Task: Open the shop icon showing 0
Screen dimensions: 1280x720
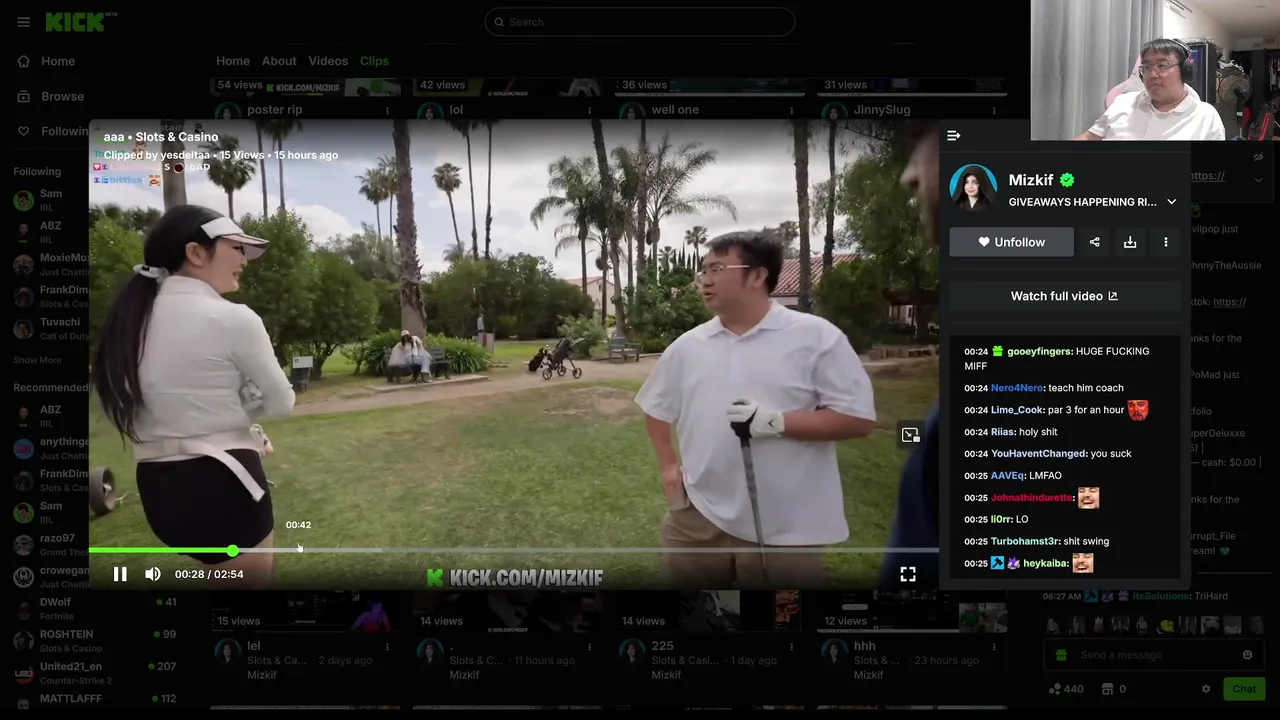Action: 1114,689
